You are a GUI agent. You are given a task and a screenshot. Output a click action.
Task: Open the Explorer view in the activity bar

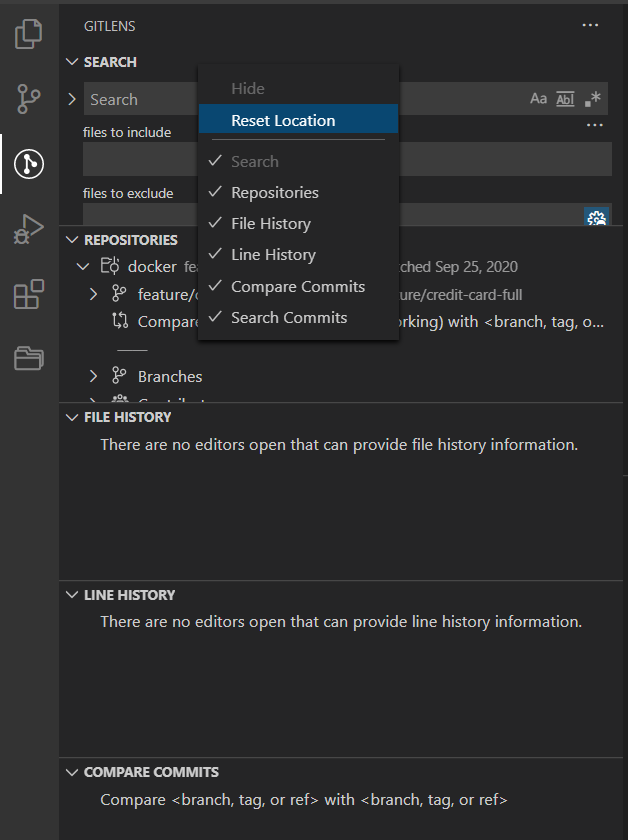click(x=28, y=33)
